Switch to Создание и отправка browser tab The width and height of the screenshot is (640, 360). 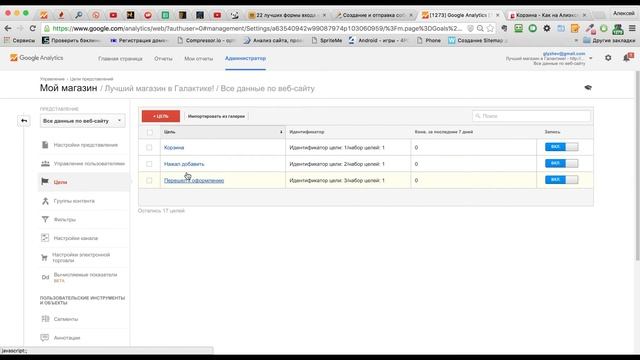373,15
